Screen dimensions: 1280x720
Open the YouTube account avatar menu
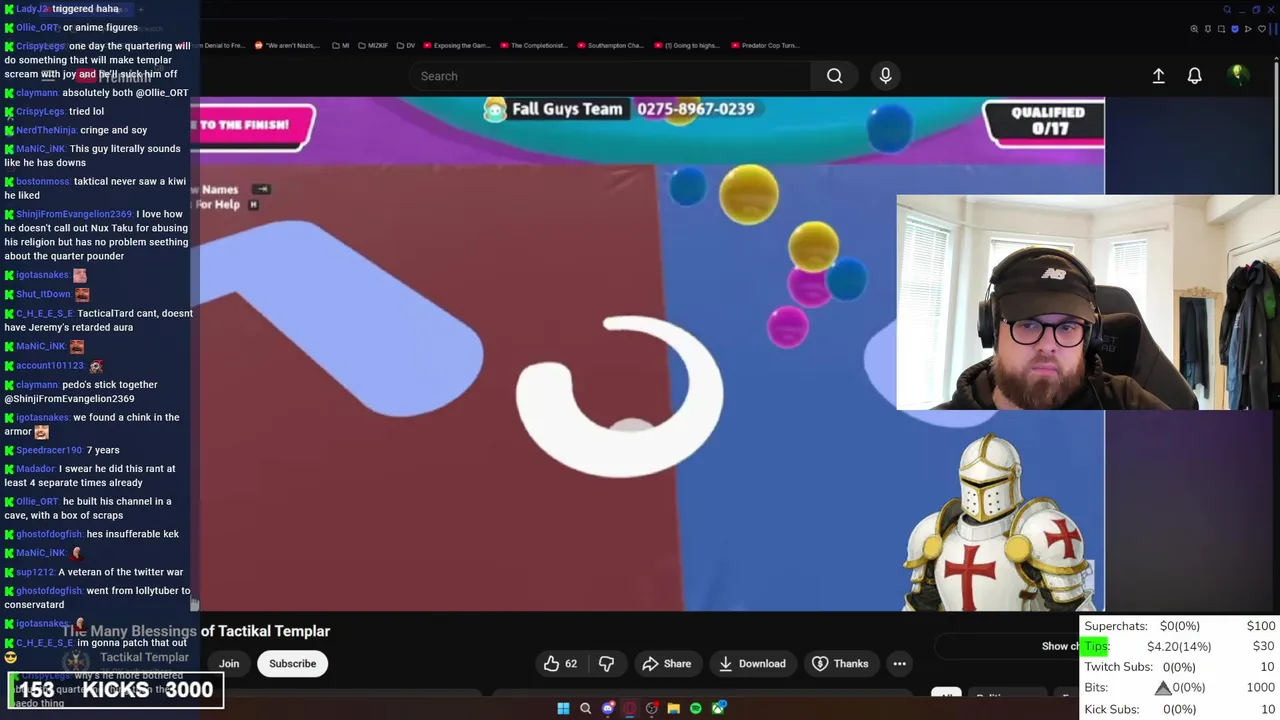point(1238,75)
